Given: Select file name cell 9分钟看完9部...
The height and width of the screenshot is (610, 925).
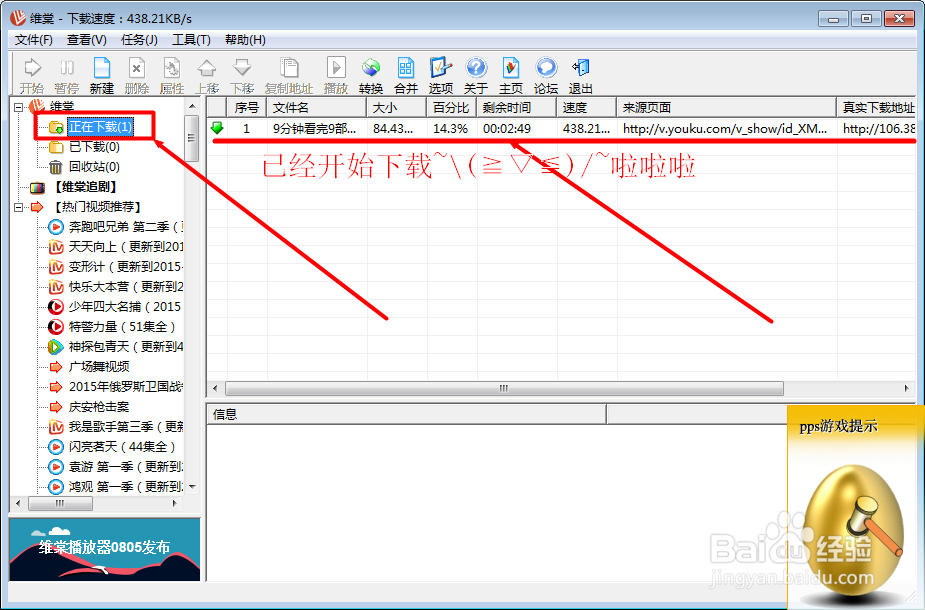Looking at the screenshot, I should coord(314,129).
